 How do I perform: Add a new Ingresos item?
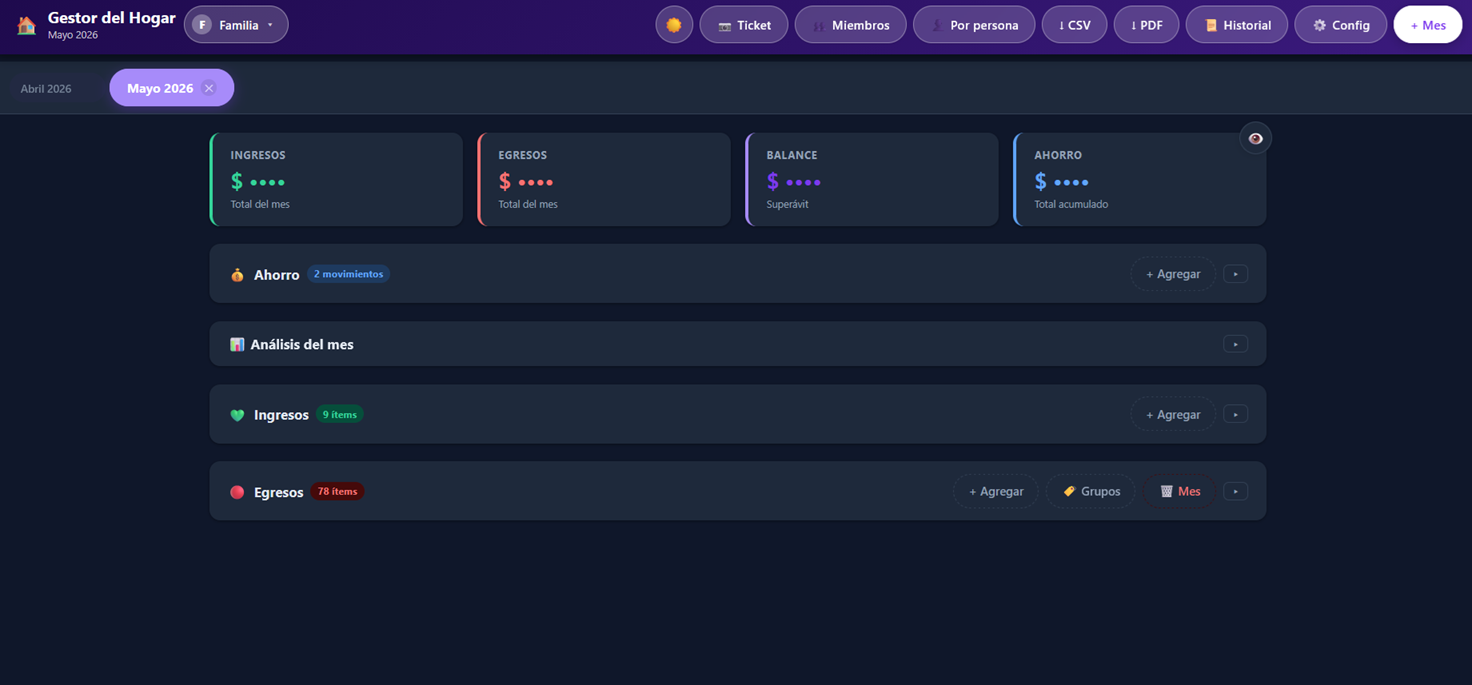[x=1173, y=414]
